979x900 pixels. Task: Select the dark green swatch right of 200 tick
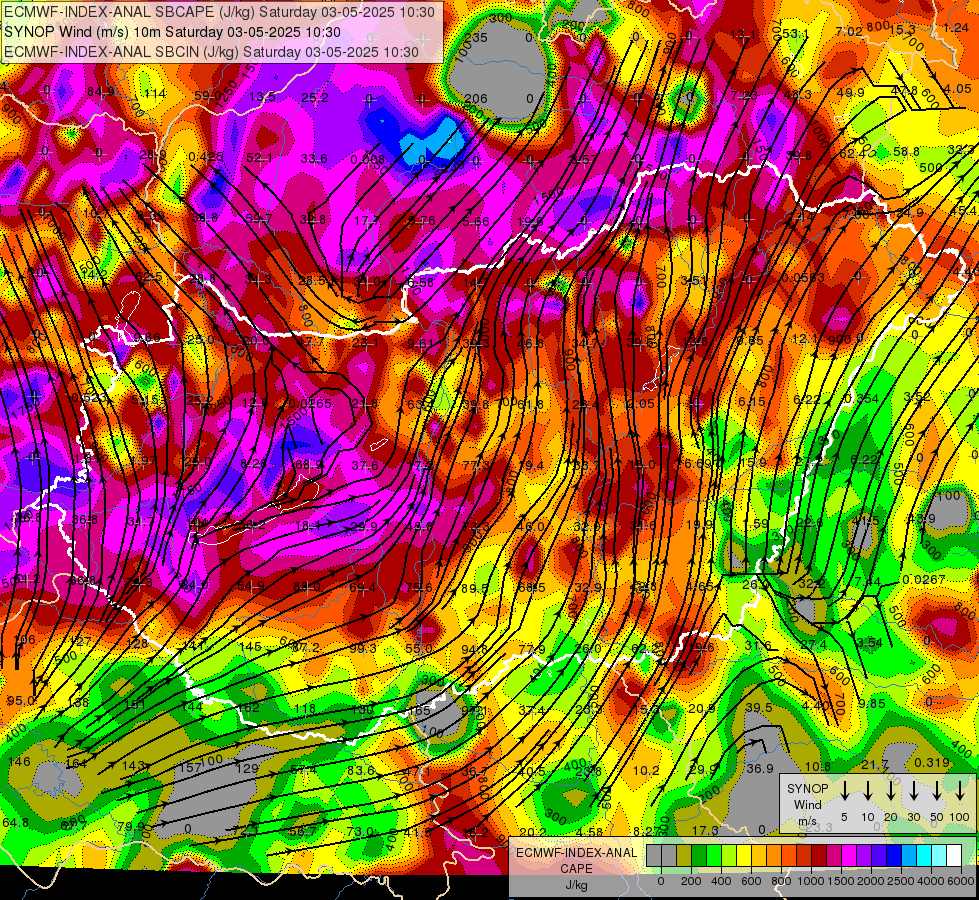tap(699, 855)
